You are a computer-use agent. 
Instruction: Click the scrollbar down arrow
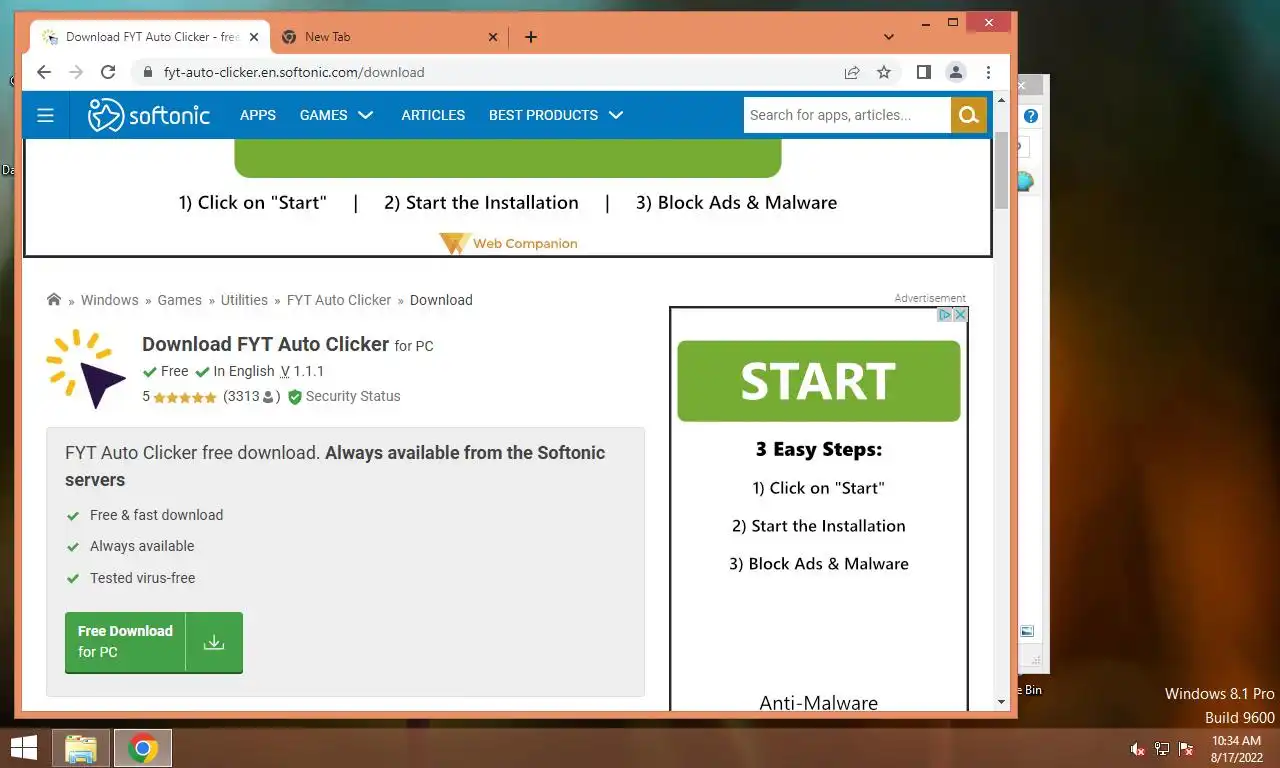tap(1002, 703)
